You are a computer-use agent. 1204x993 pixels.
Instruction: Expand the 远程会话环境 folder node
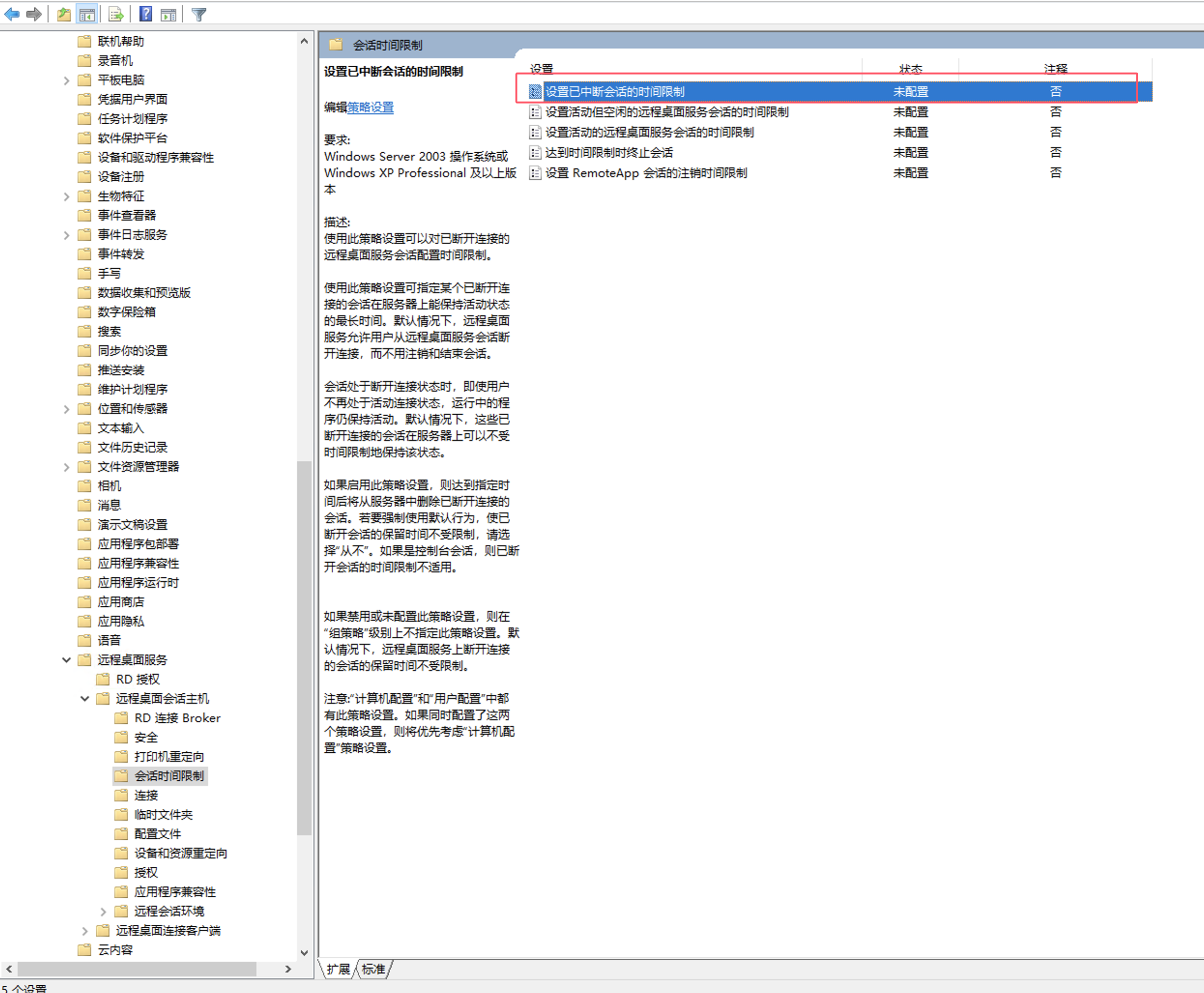[103, 911]
